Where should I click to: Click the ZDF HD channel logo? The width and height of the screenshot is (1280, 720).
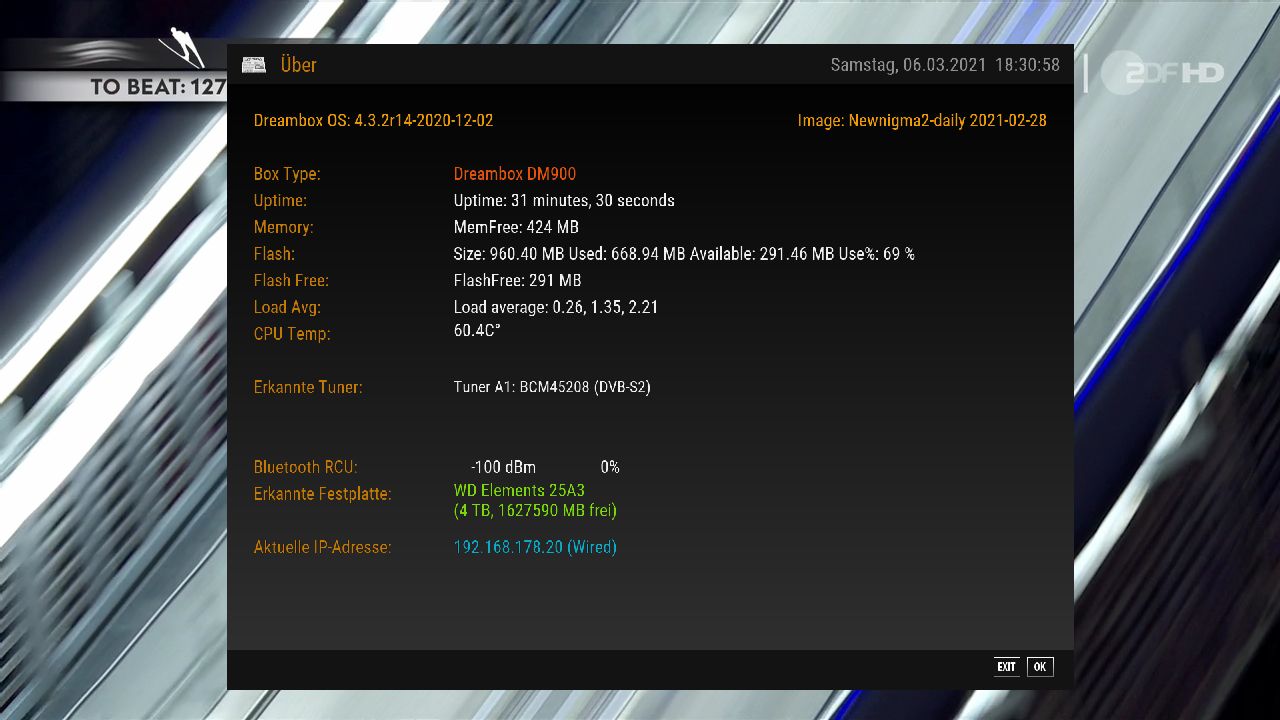point(1161,73)
